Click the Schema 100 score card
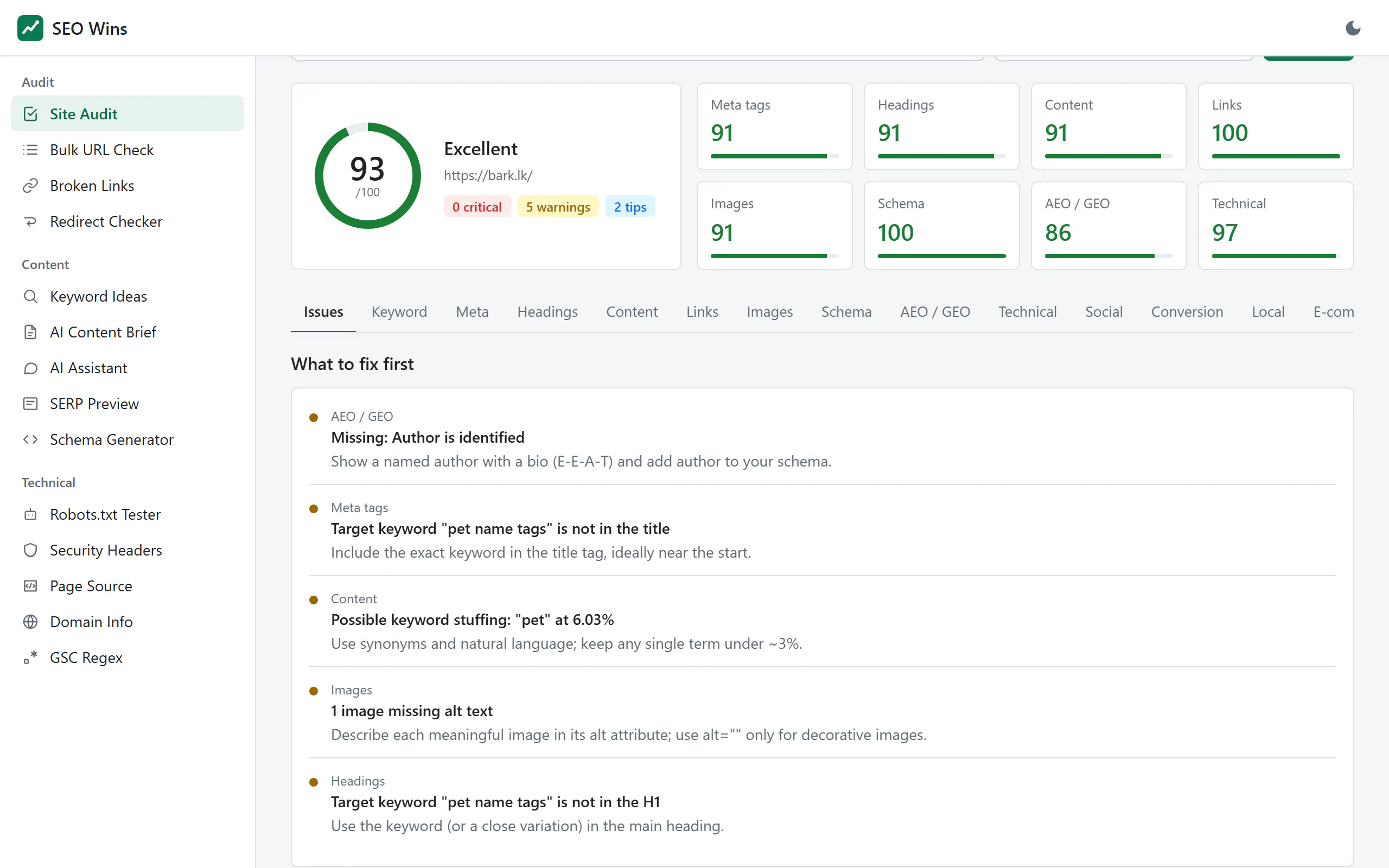The image size is (1389, 868). pos(941,226)
